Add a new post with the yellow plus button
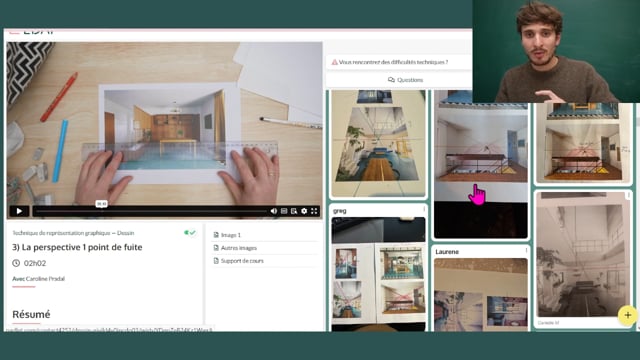 coord(628,316)
